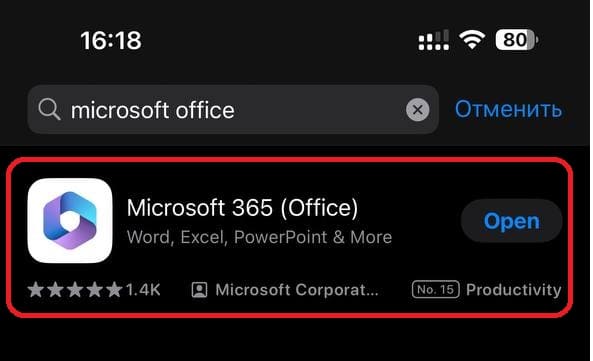593x361 pixels.
Task: Tap the last rating star
Action: [x=114, y=290]
